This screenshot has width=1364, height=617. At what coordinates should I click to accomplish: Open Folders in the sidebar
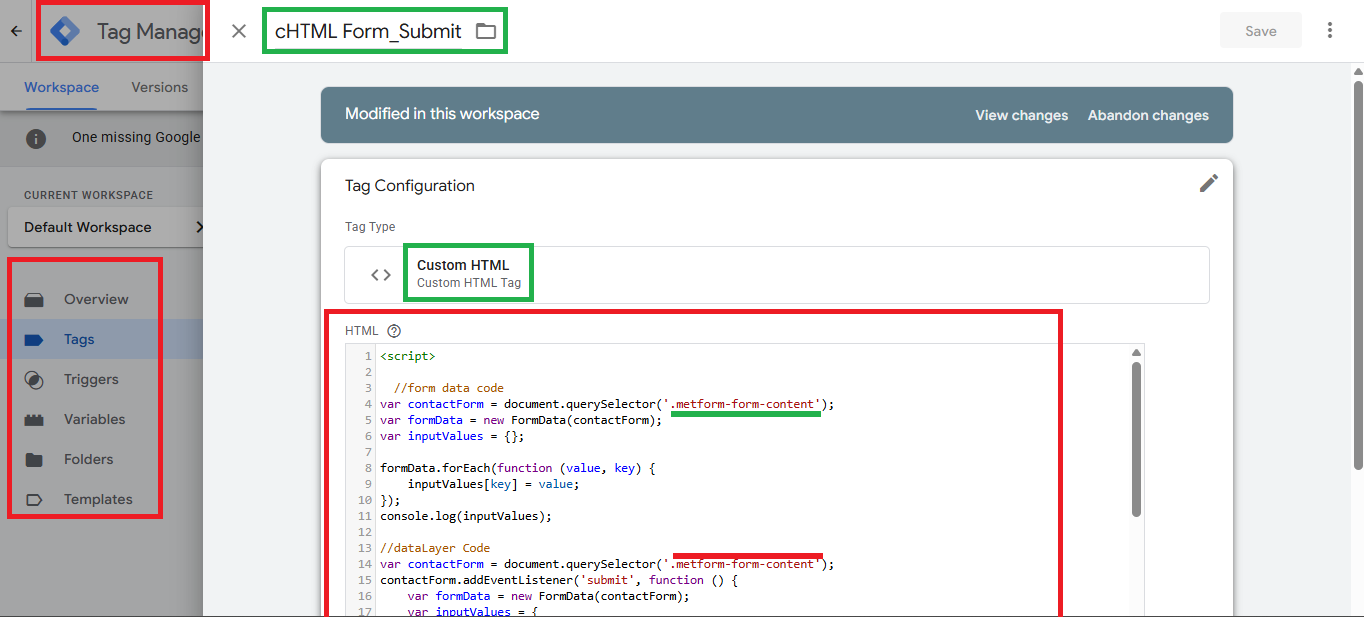(x=89, y=459)
